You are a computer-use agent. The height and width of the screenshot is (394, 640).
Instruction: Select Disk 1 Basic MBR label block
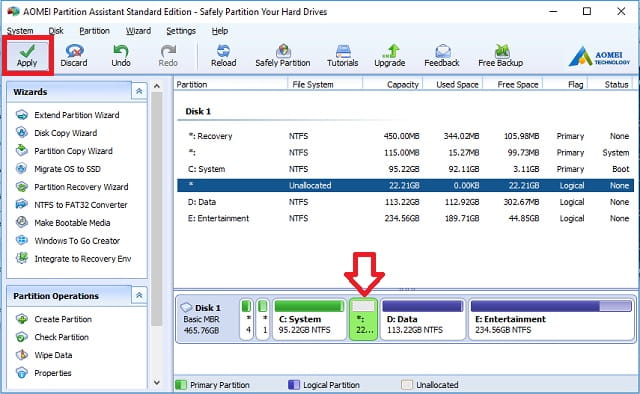click(x=207, y=319)
